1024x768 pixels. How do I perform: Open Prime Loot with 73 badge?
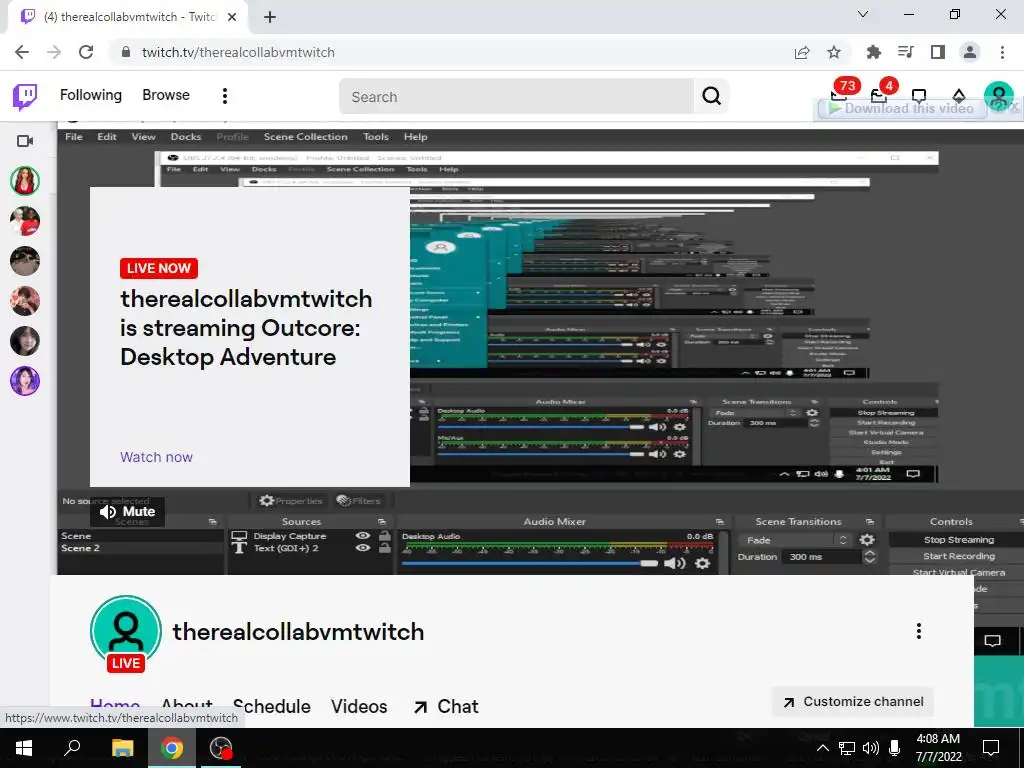click(840, 95)
